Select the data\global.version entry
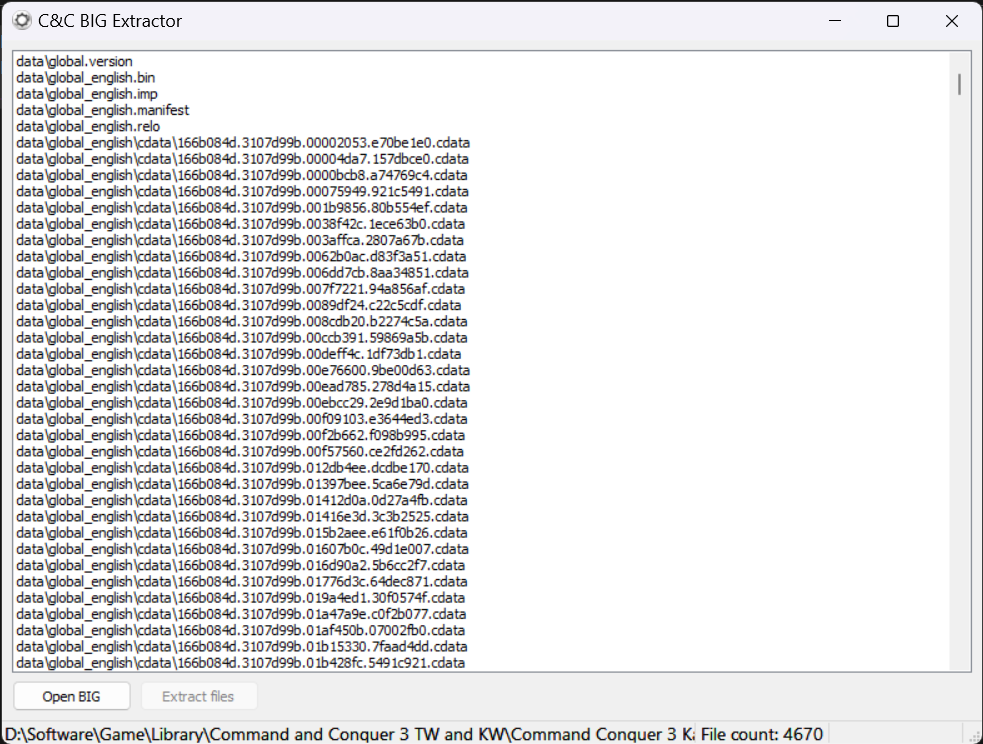The height and width of the screenshot is (744, 983). pyautogui.click(x=74, y=62)
